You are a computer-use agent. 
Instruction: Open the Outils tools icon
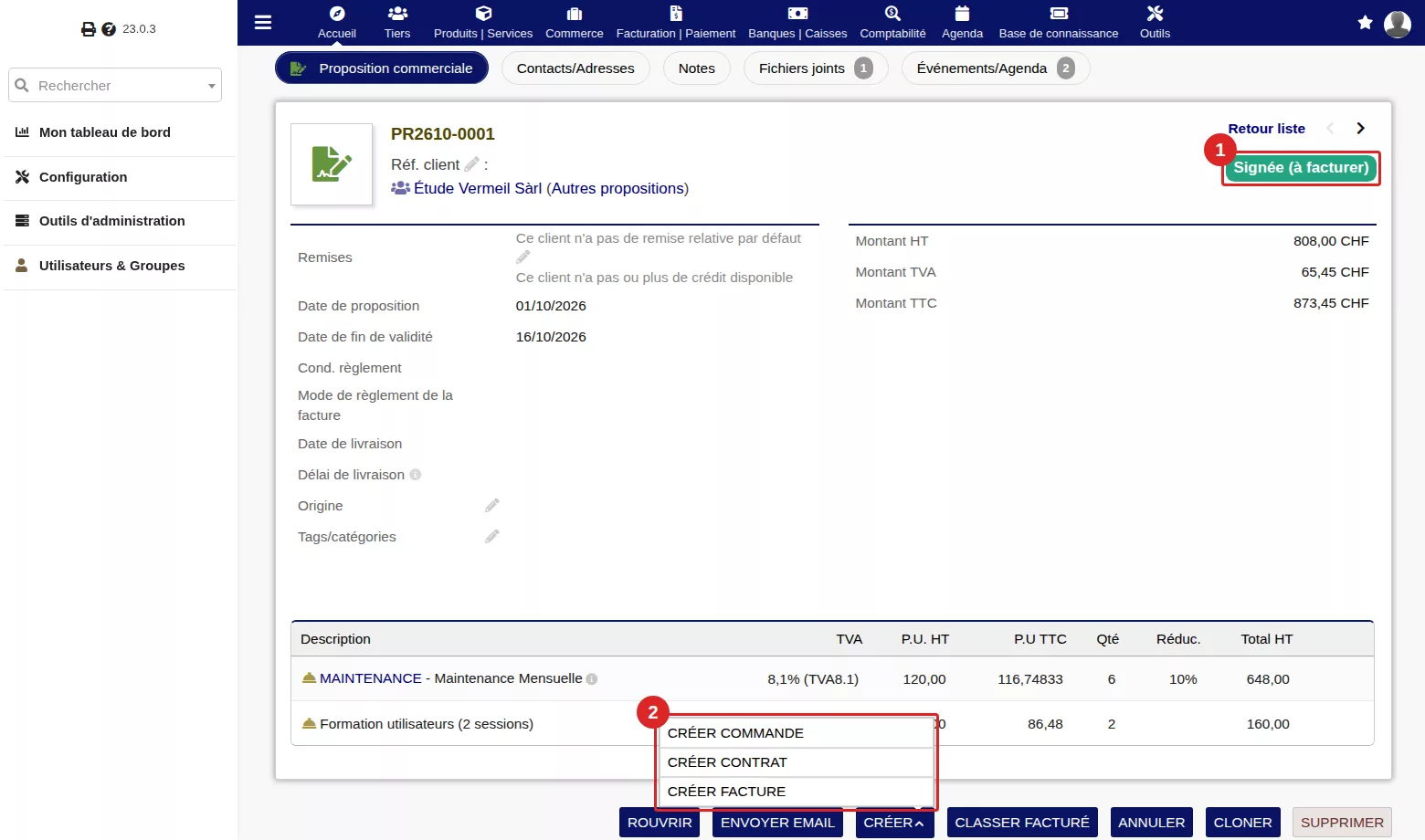(1155, 14)
